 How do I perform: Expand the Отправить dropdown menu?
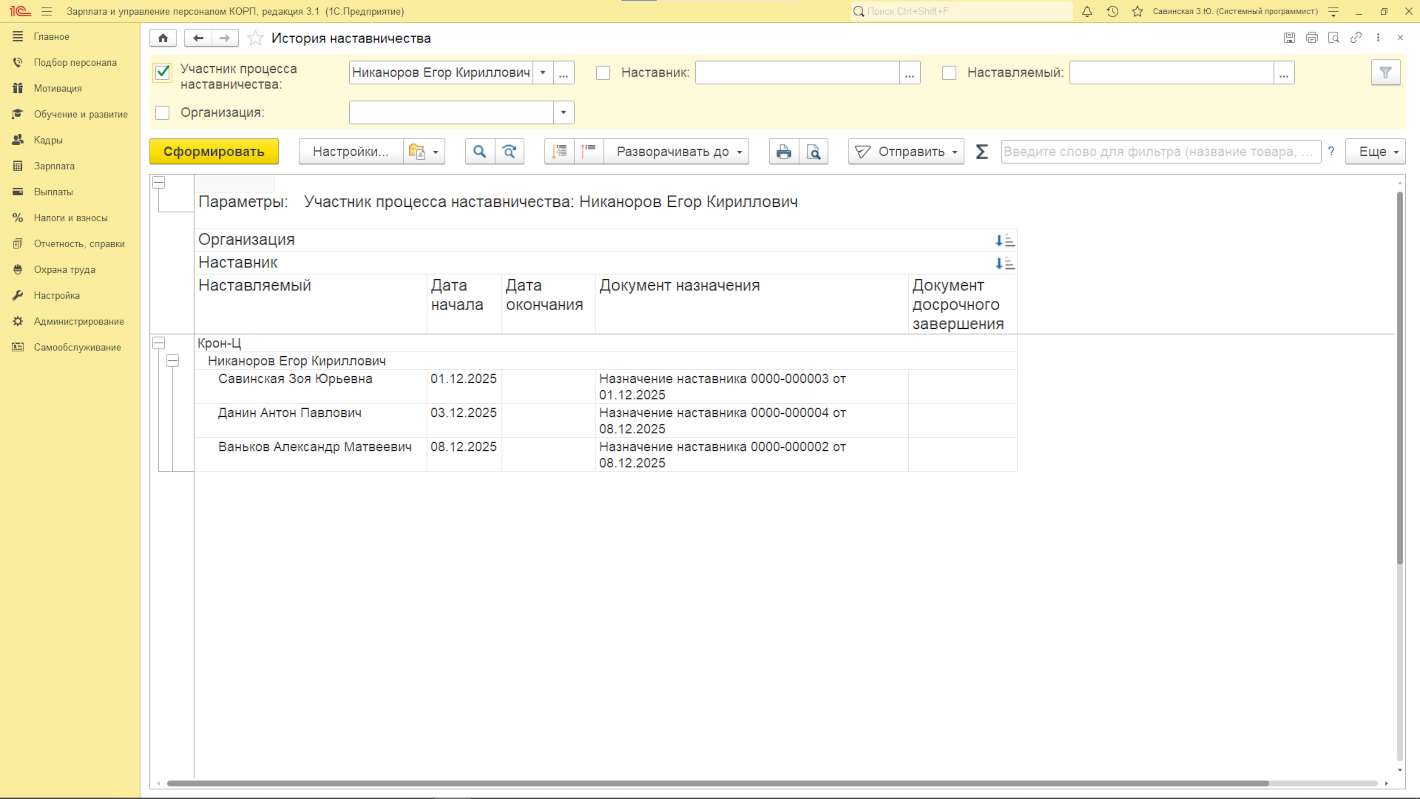coord(906,152)
